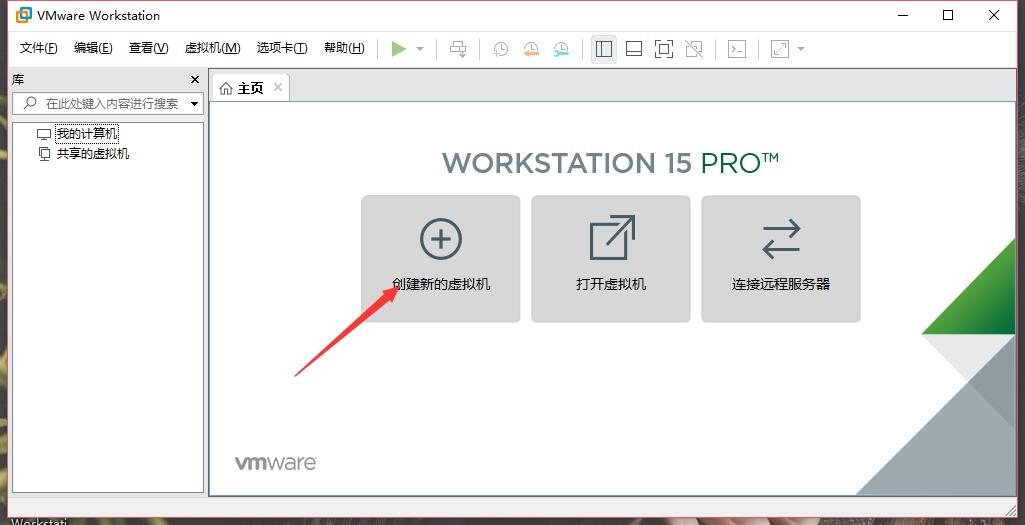Open the power options dropdown arrow

tap(420, 49)
